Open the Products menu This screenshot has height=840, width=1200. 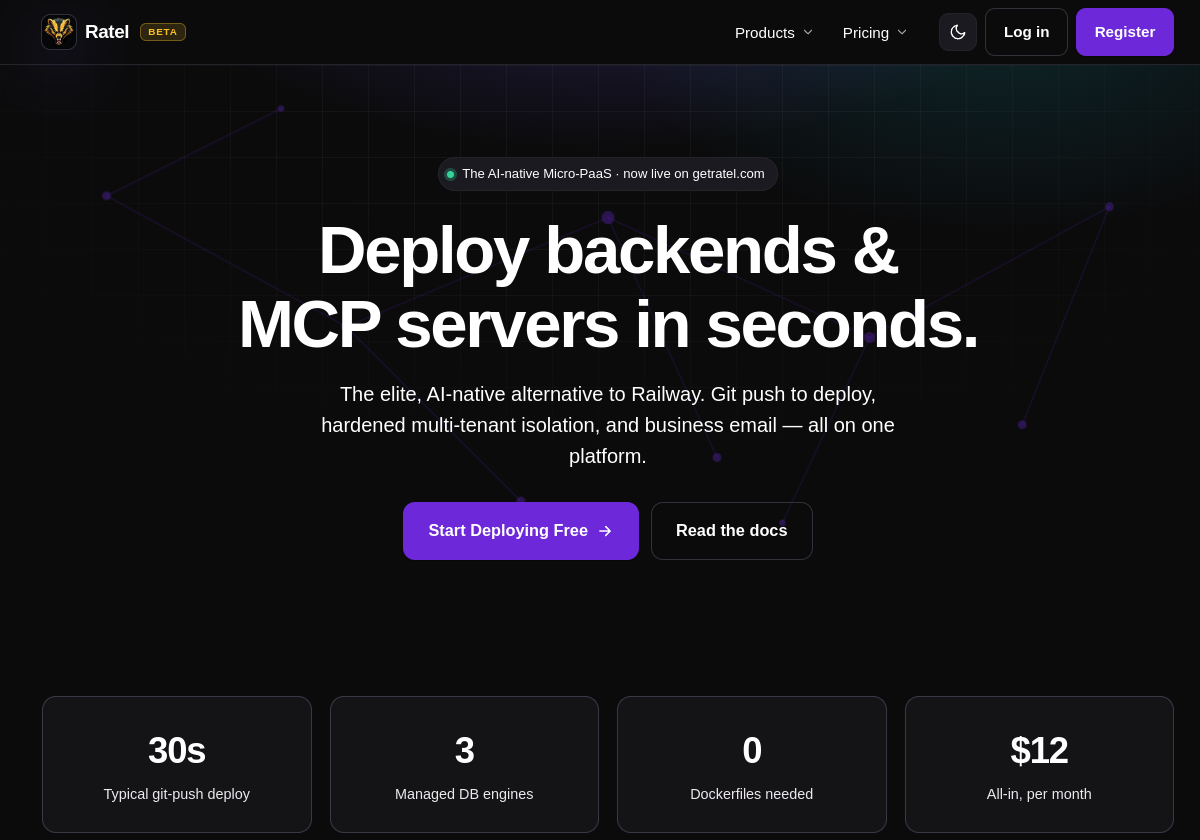(x=774, y=32)
